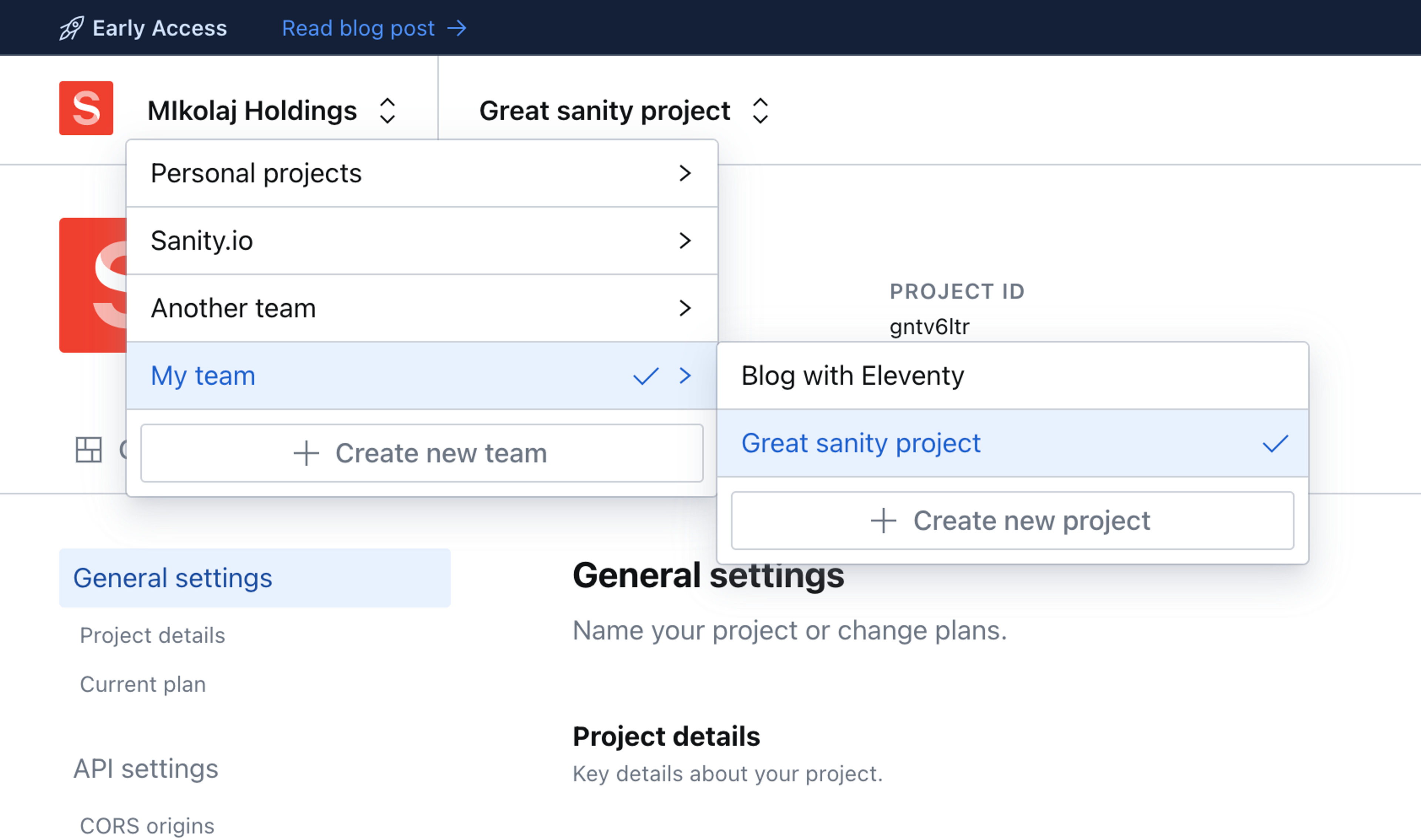Viewport: 1421px width, 840px height.
Task: Click the checkmark beside Great sanity project
Action: [x=1275, y=443]
